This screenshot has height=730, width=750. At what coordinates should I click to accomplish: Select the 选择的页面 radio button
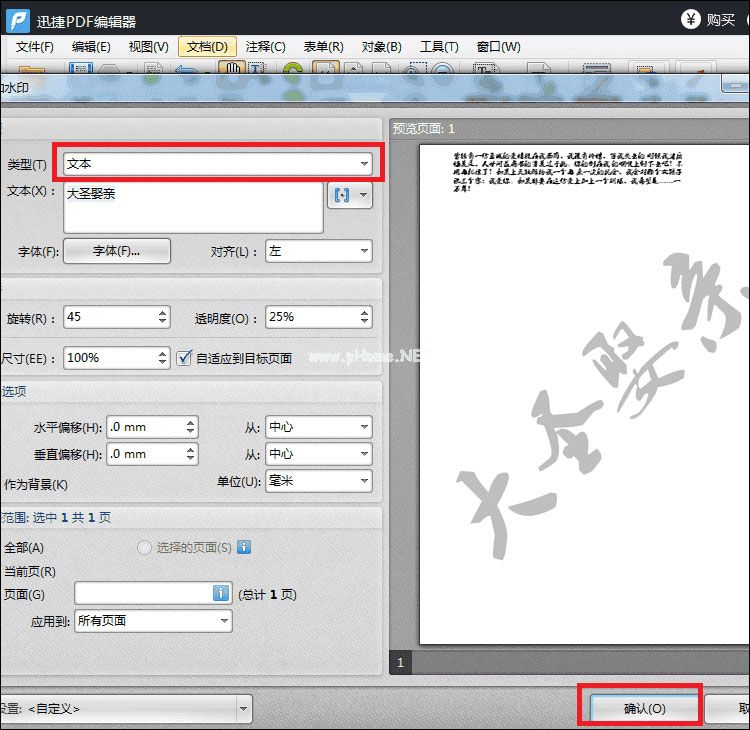tap(145, 548)
